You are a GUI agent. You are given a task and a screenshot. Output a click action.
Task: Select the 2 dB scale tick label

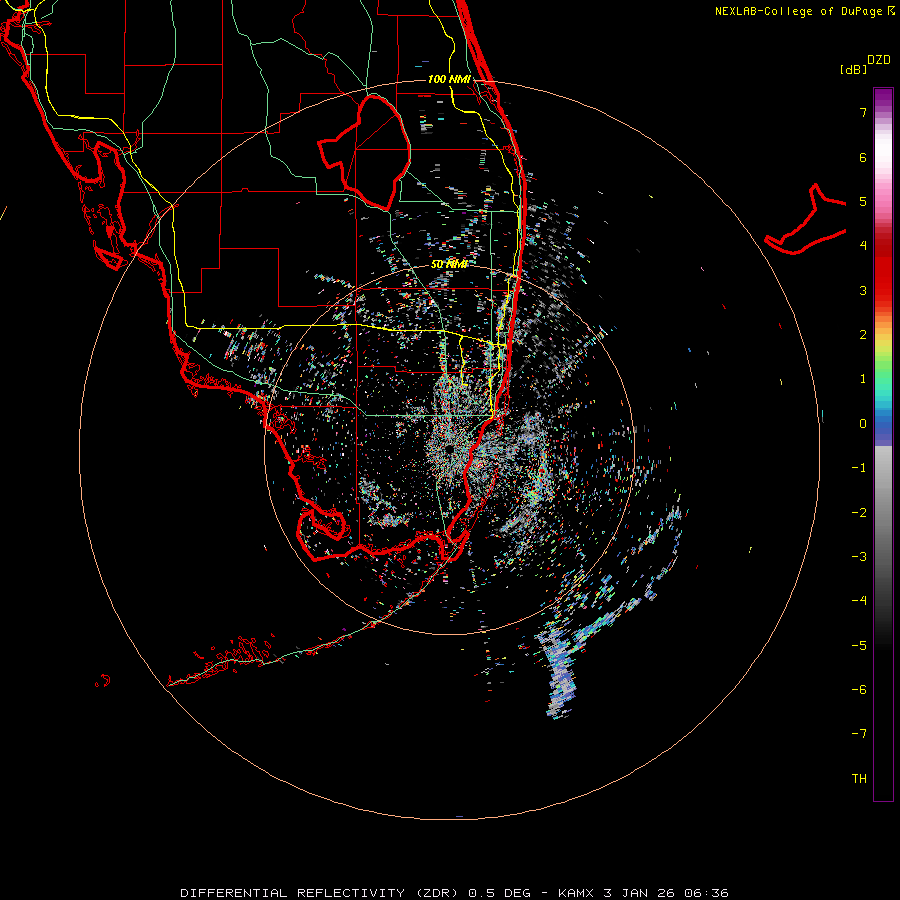863,335
